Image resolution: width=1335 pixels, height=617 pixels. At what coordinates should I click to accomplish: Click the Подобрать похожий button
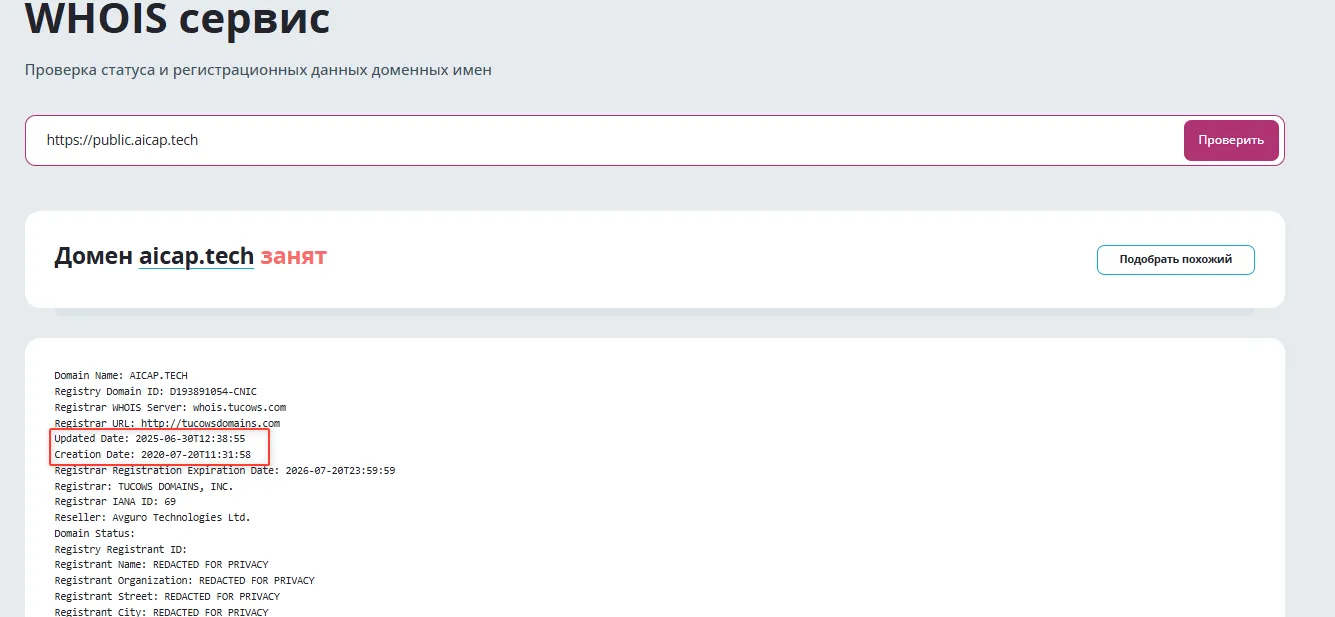point(1175,259)
